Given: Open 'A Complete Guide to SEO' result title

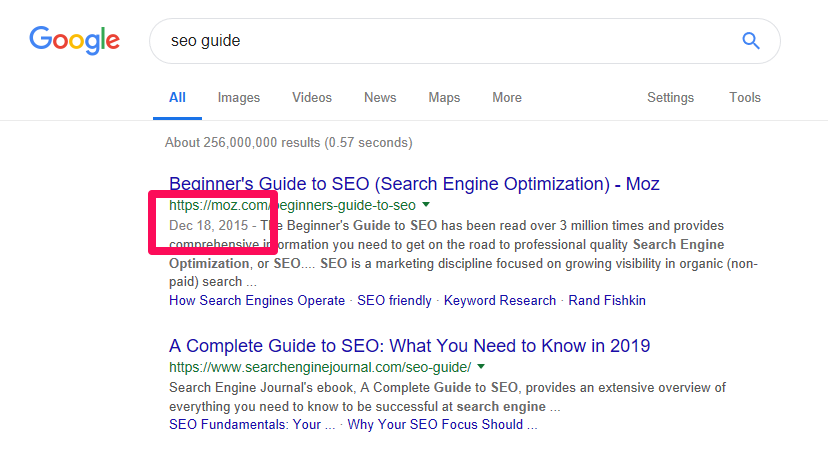Looking at the screenshot, I should coord(410,346).
